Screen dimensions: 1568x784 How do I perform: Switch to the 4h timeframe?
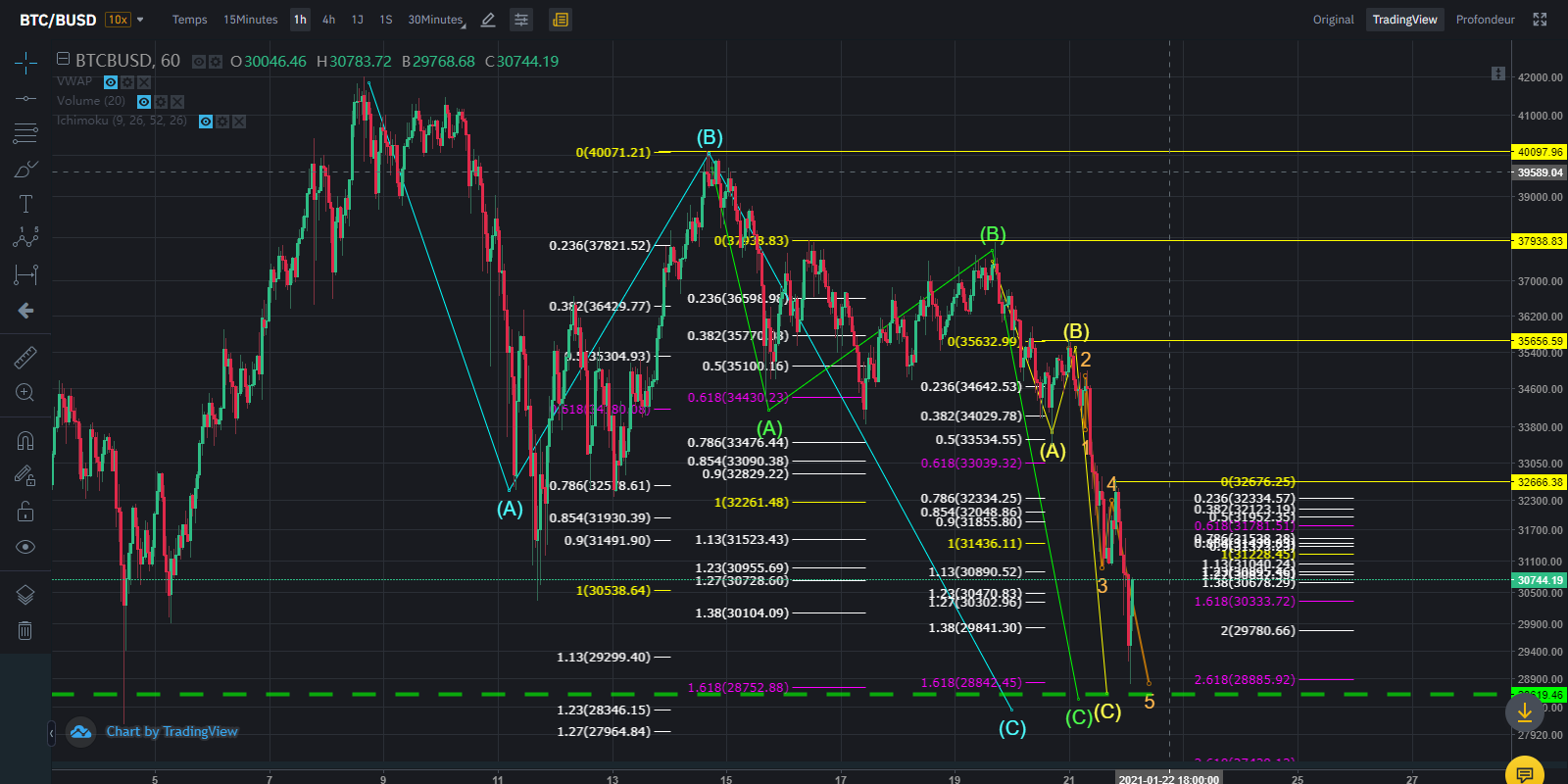pos(329,20)
